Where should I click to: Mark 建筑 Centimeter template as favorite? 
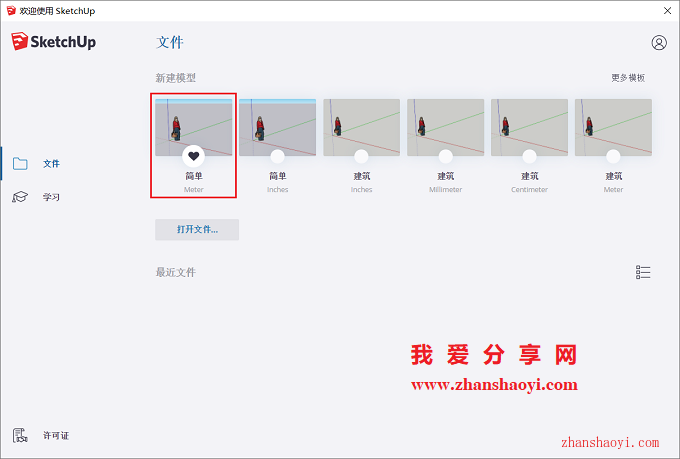click(529, 156)
